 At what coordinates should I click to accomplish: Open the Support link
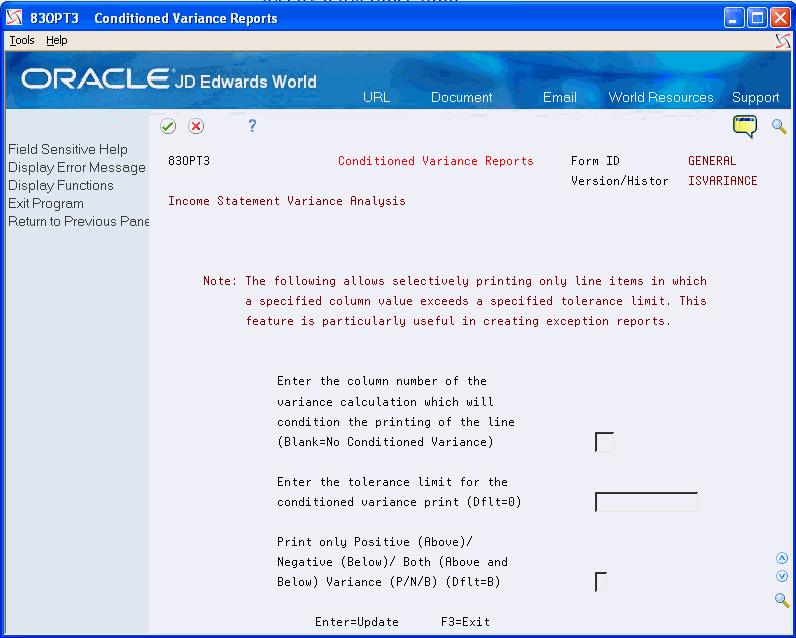click(x=755, y=97)
